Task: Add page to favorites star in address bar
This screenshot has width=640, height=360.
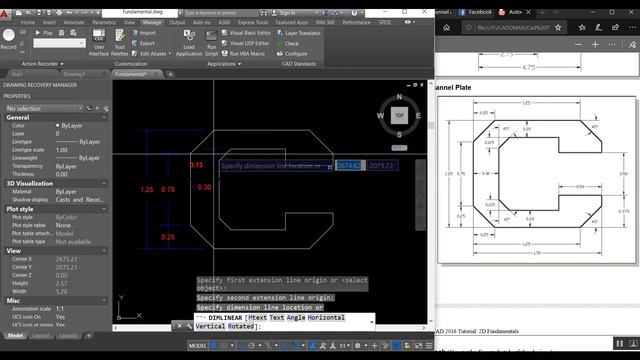Action: tap(558, 28)
